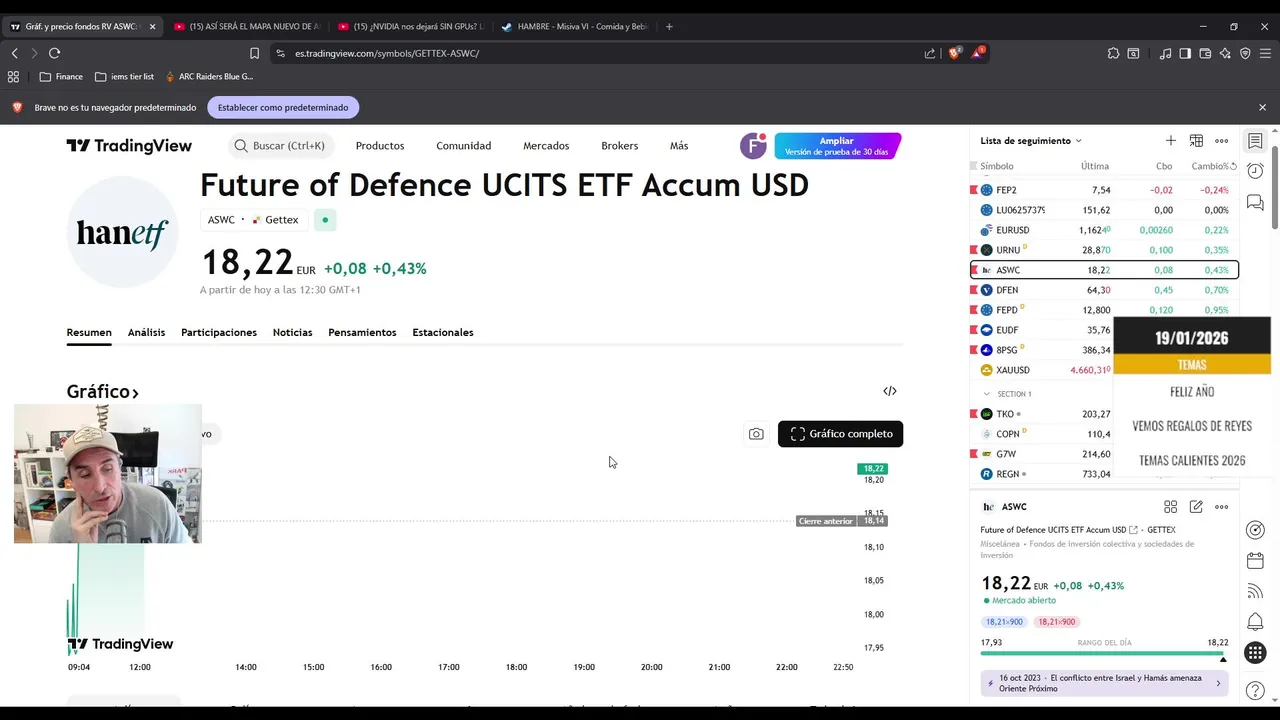Click the TradingView logo link
This screenshot has width=1280, height=720.
[x=129, y=146]
